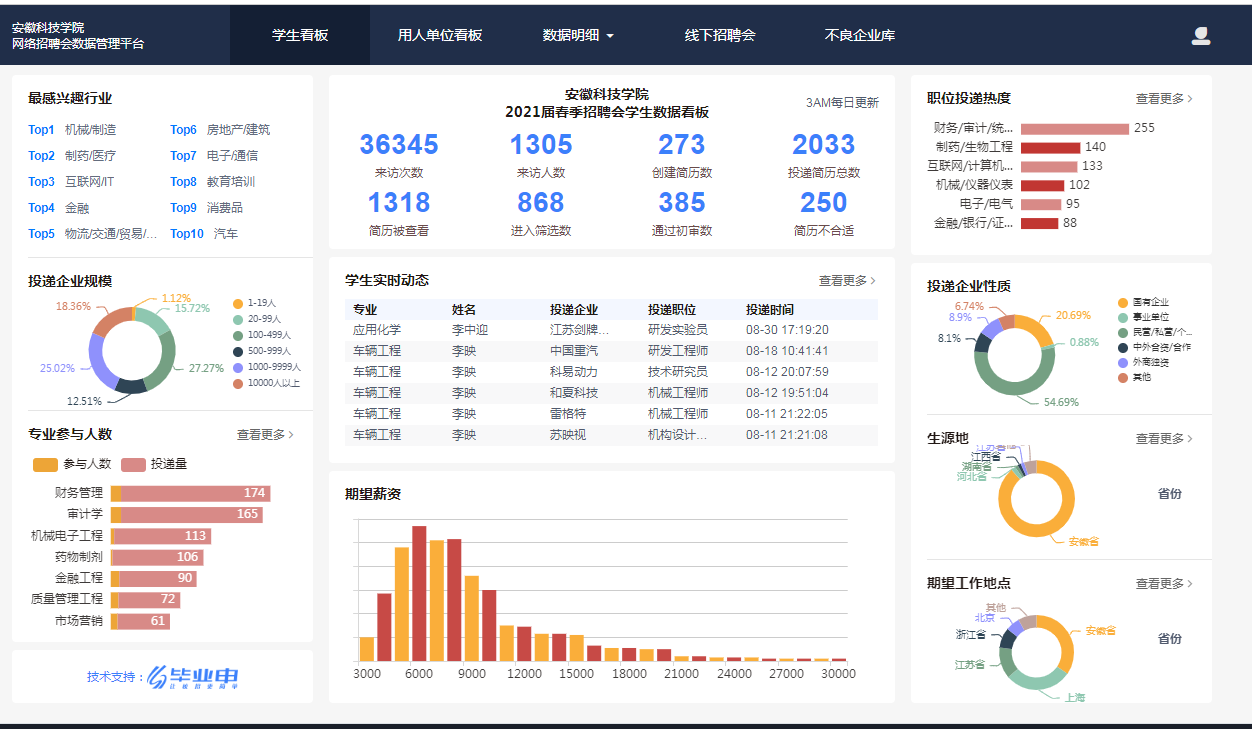Switch to the 用人单位看板 tab
Image resolution: width=1252 pixels, height=729 pixels.
[x=440, y=35]
